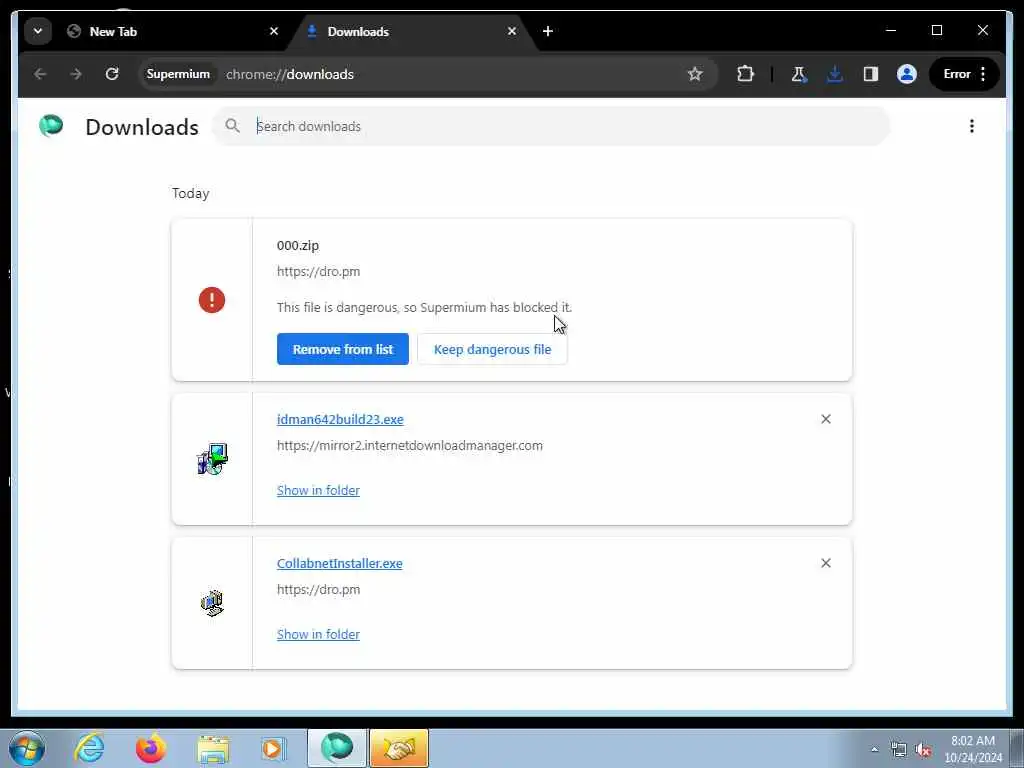Open CollabnetInstaller.exe link
Screen dimensions: 1024x768
pos(340,564)
